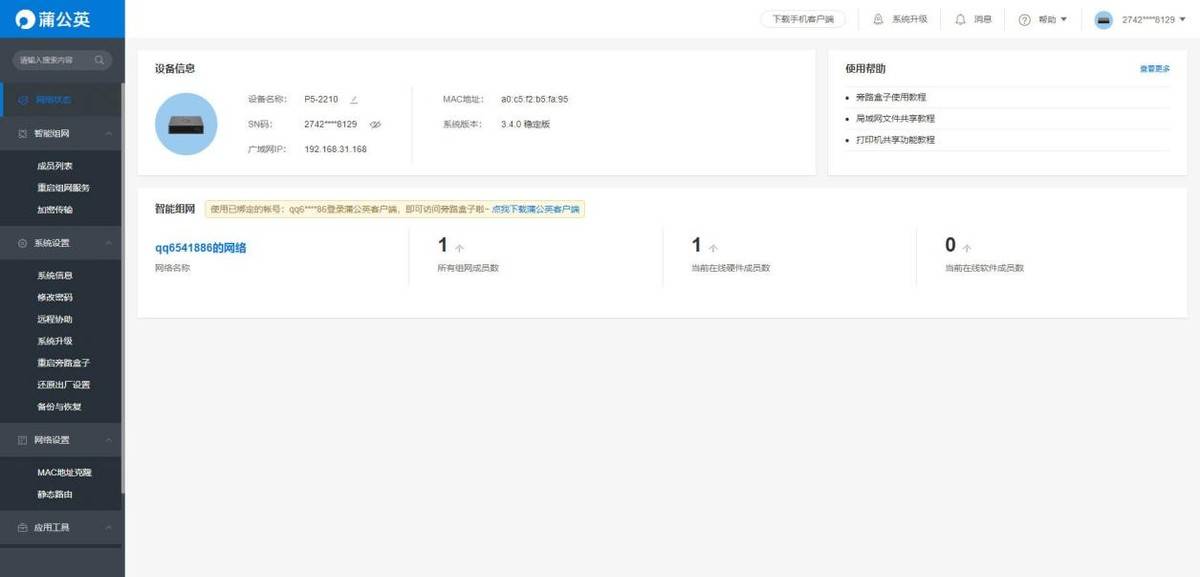The height and width of the screenshot is (577, 1200).
Task: Open 成员列表 in the sidebar
Action: (x=54, y=166)
